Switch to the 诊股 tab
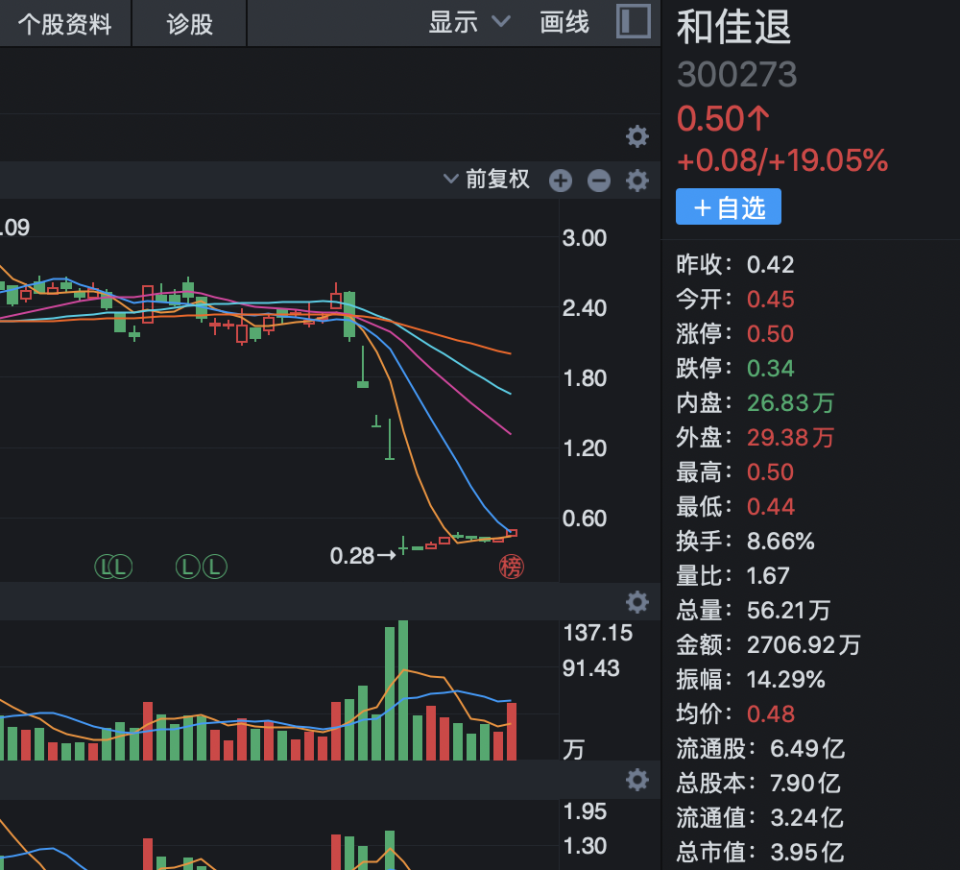Viewport: 960px width, 870px height. (x=188, y=24)
